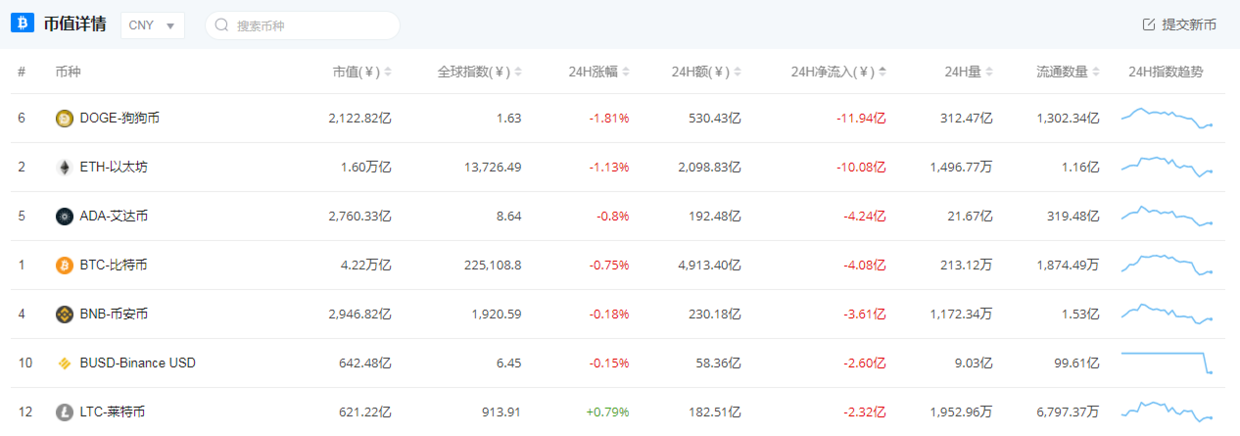Sort by 24H涨幅 column header
The width and height of the screenshot is (1240, 436).
599,72
